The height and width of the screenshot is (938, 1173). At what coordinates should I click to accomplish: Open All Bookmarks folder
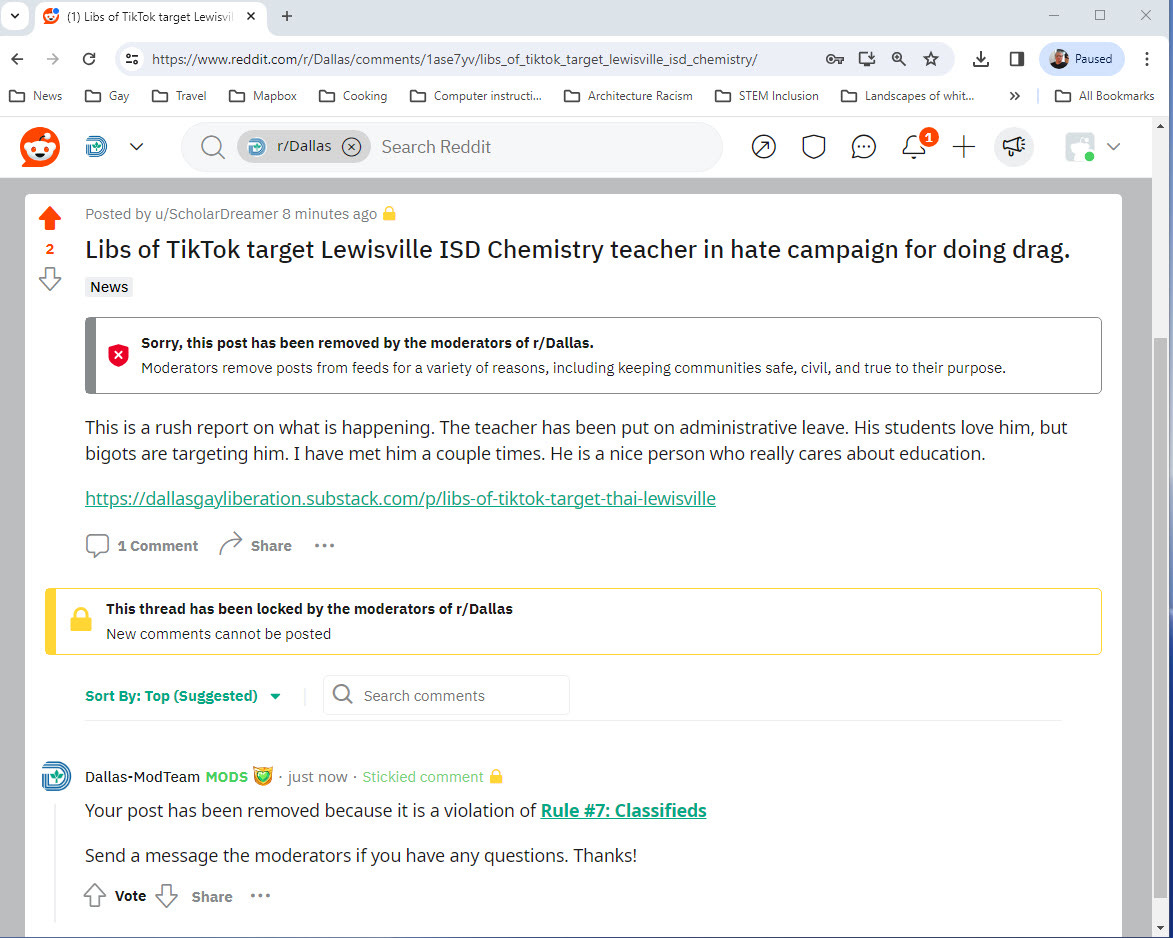pyautogui.click(x=1105, y=96)
